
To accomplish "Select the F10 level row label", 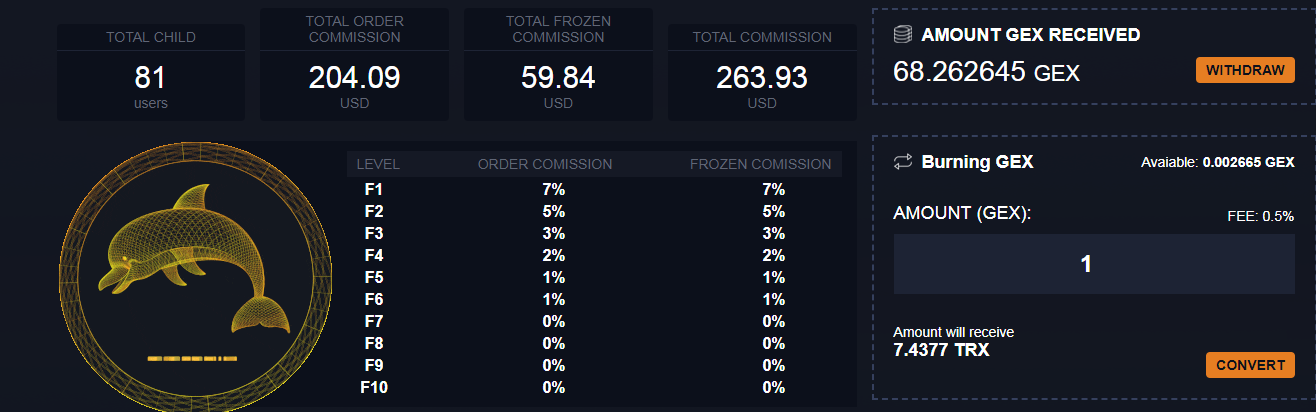I will 374,387.
